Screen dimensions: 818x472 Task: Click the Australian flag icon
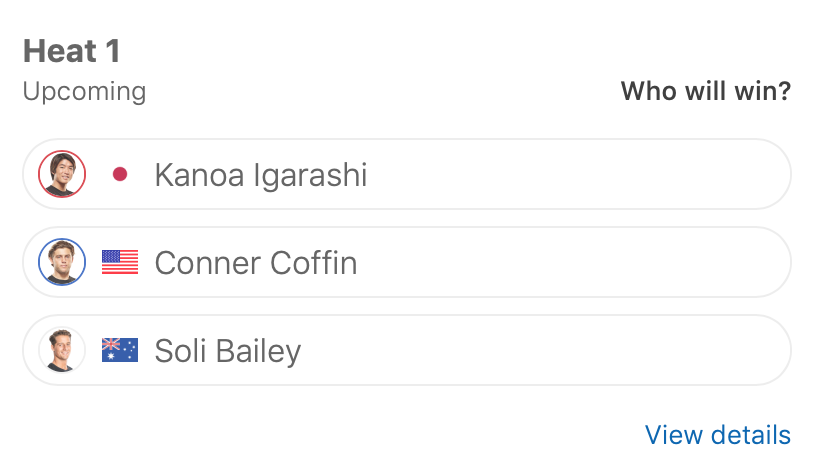[x=120, y=351]
